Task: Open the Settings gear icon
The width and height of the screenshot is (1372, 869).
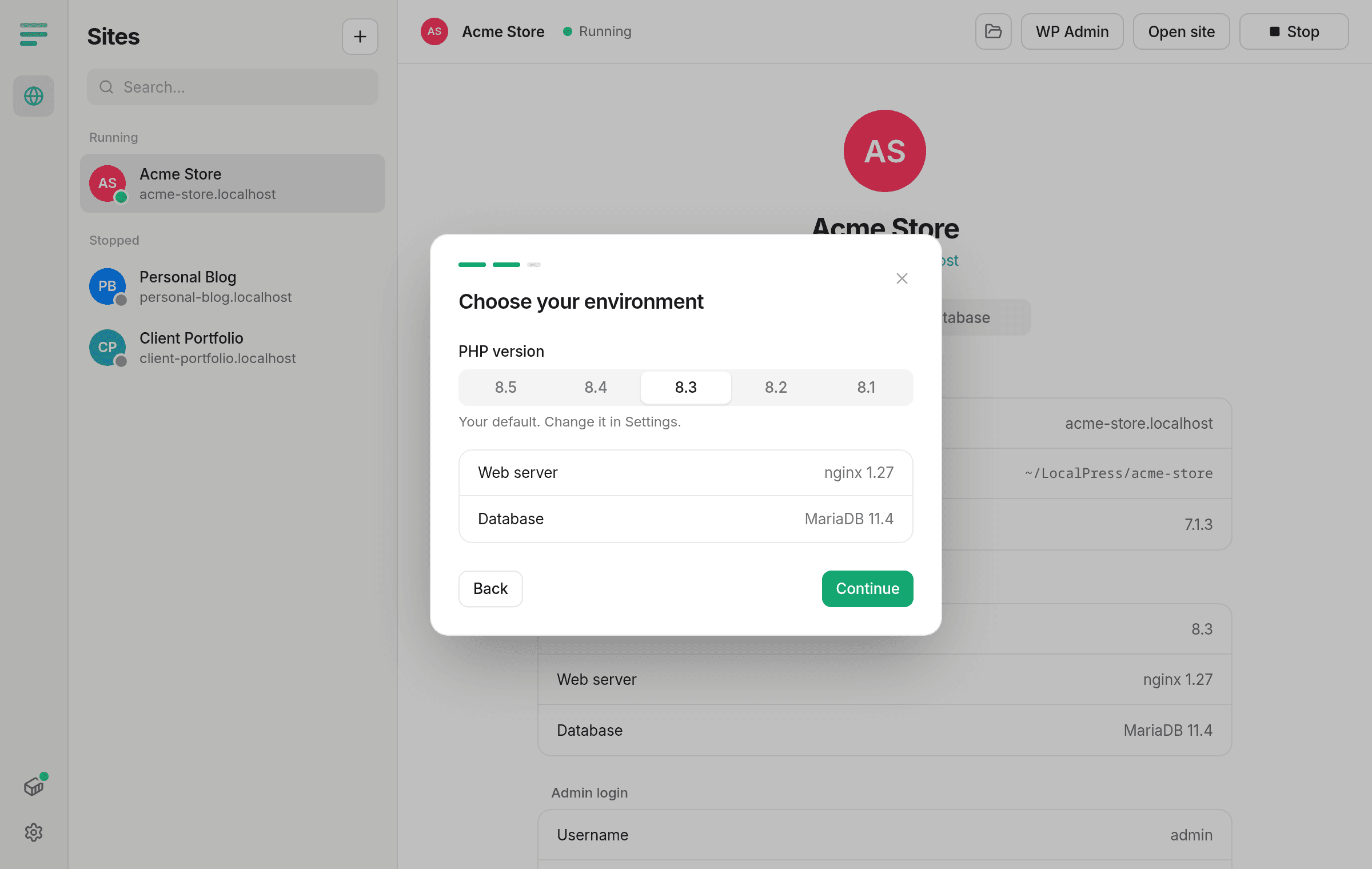Action: tap(34, 832)
